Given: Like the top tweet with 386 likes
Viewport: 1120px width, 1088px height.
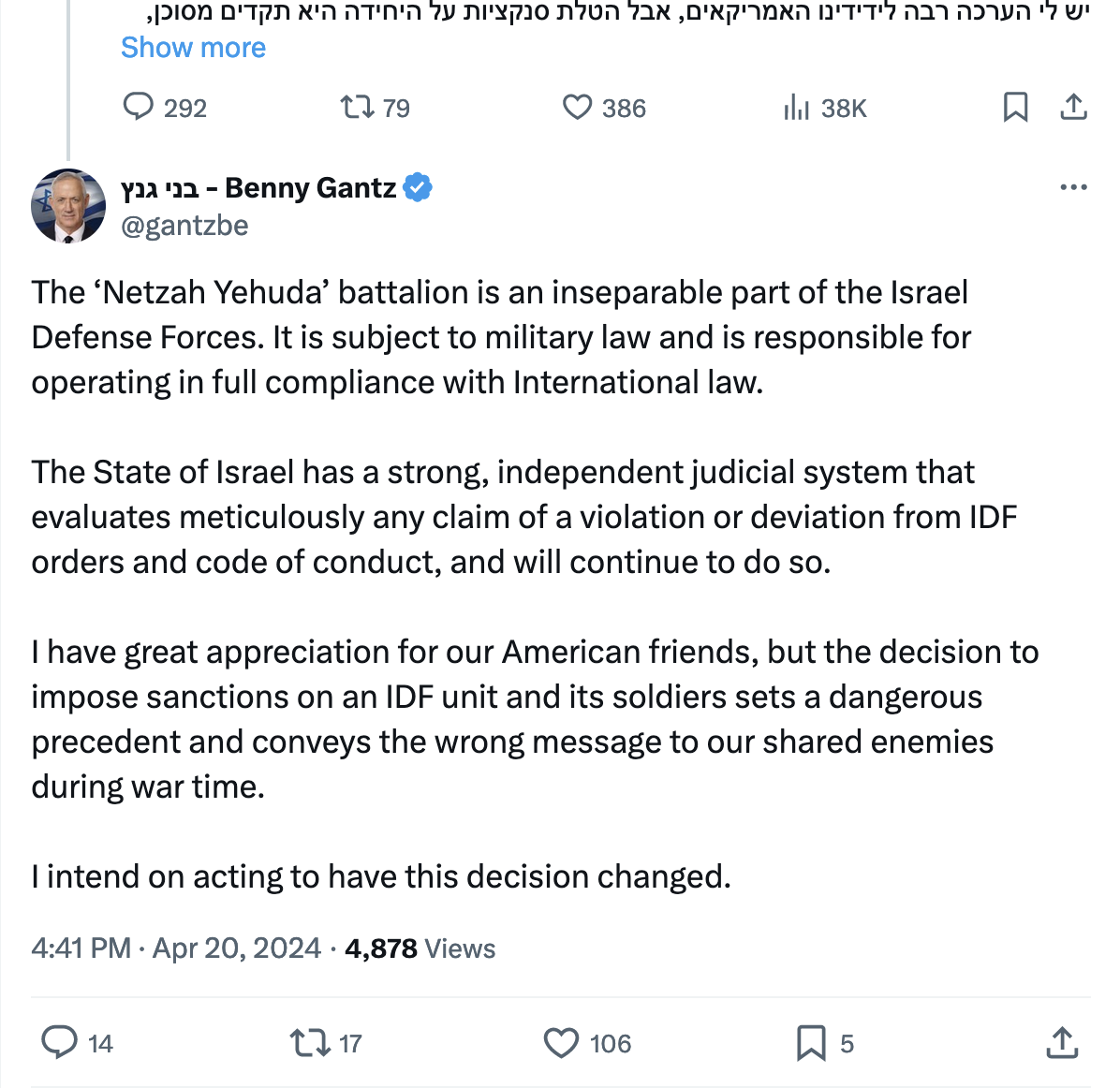Looking at the screenshot, I should [577, 107].
